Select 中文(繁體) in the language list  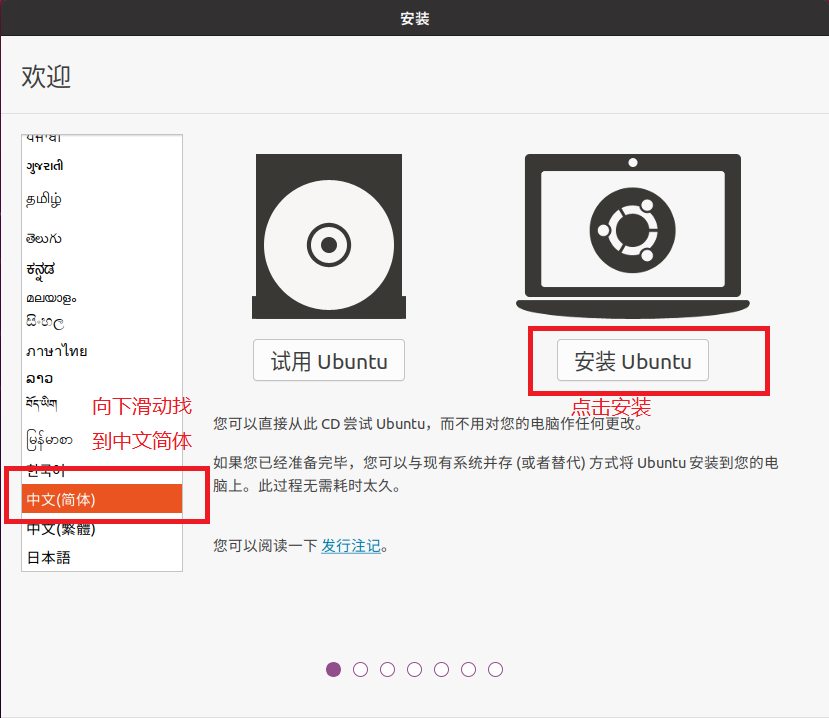102,528
